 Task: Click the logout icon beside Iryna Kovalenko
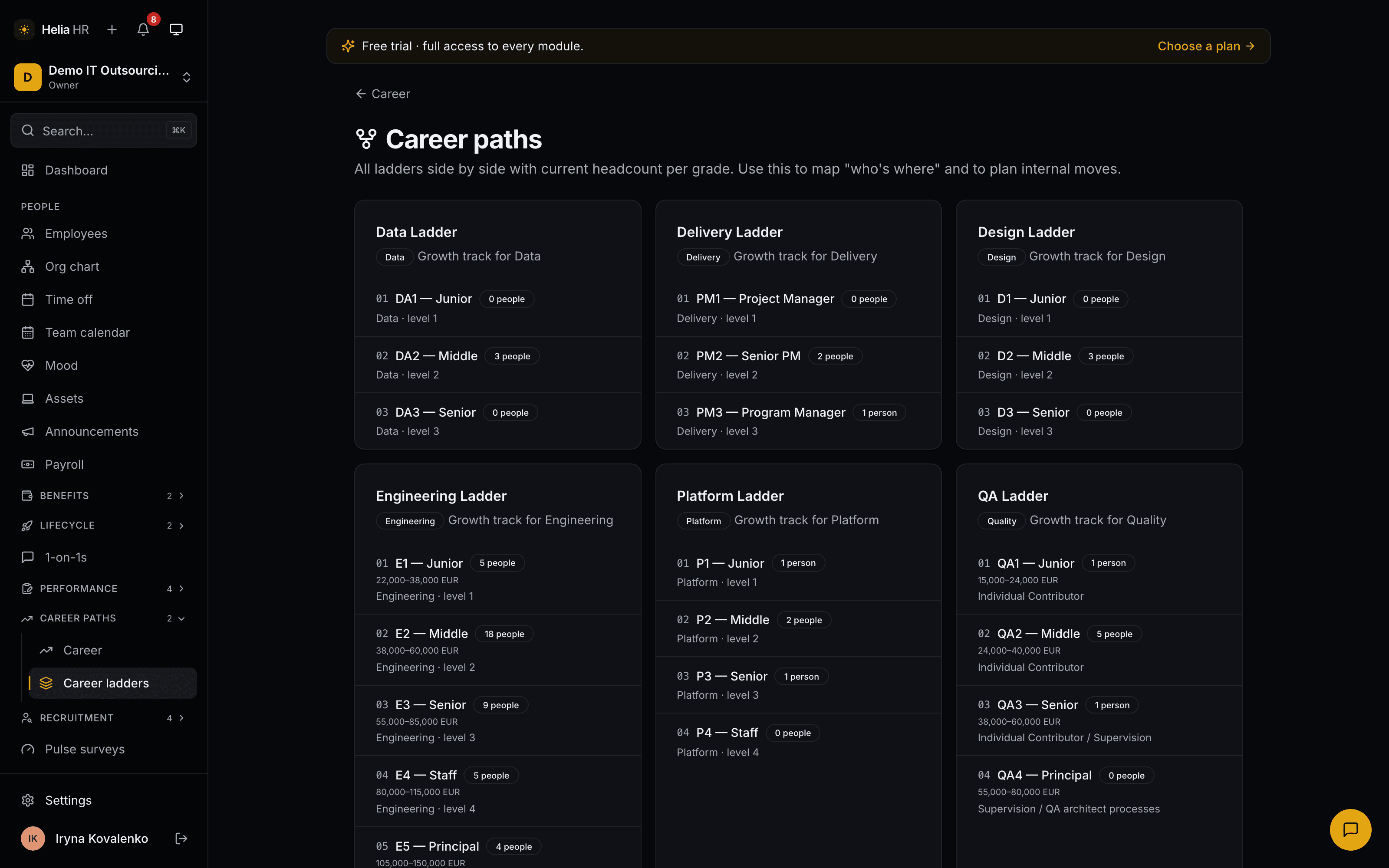(181, 838)
